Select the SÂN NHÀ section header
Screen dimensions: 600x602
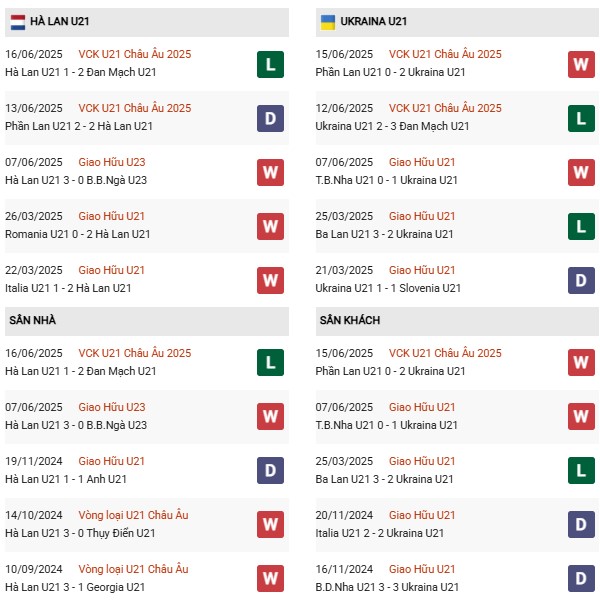click(33, 320)
